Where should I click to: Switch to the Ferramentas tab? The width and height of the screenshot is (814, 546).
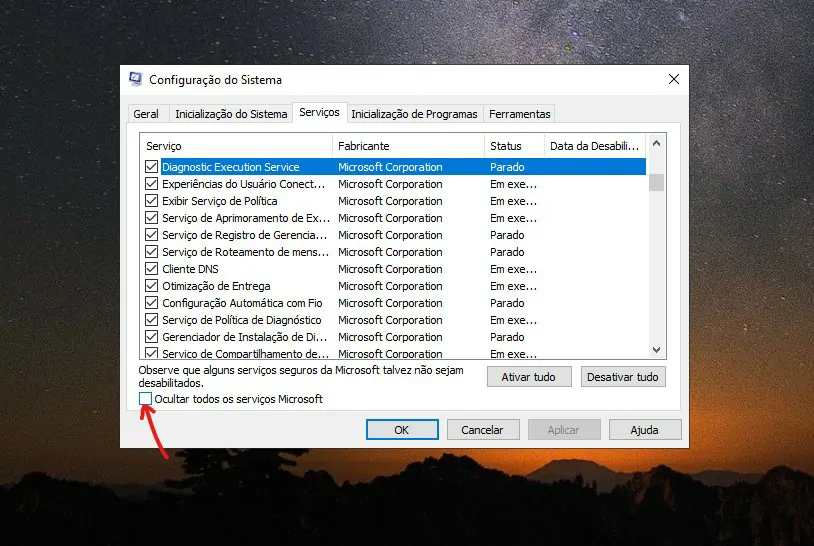520,114
